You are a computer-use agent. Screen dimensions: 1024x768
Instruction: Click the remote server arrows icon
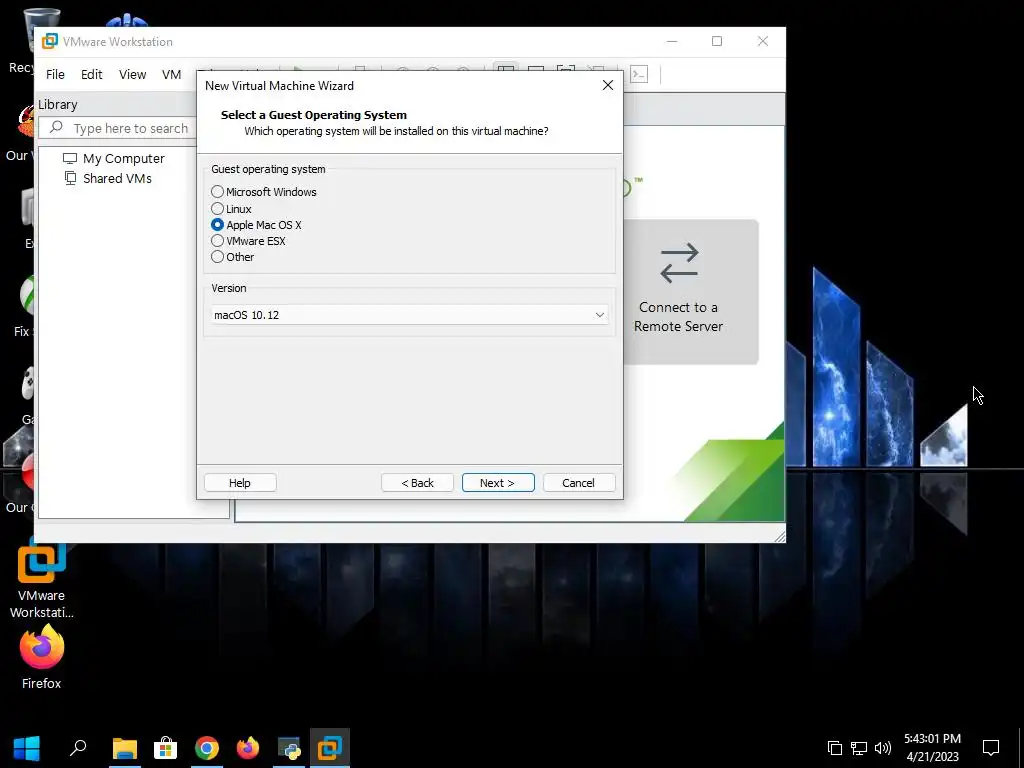679,263
